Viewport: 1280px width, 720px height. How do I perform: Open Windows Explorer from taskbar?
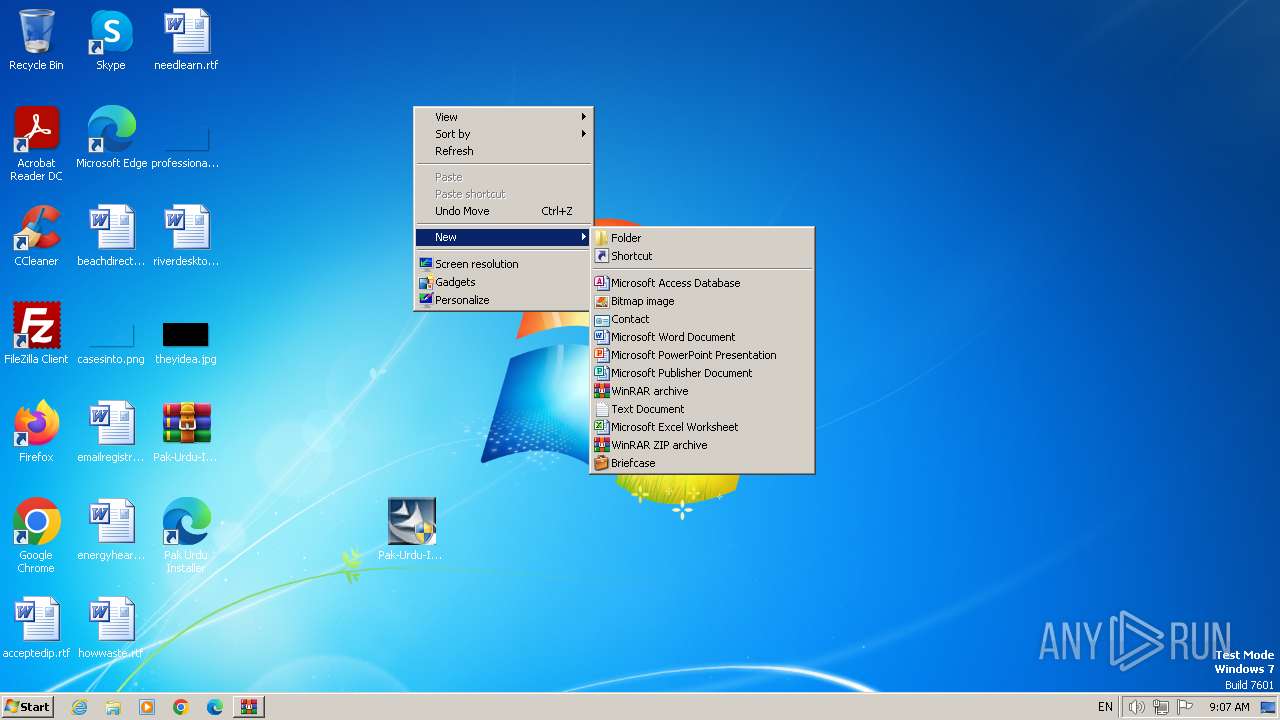[x=113, y=707]
